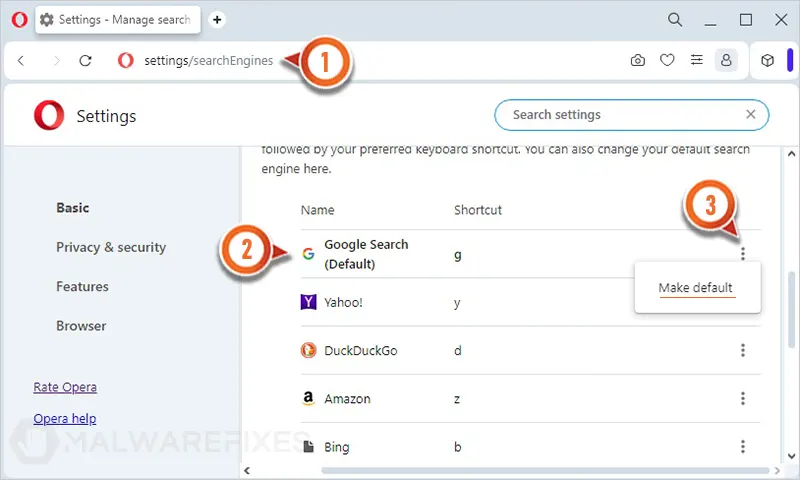Screen dimensions: 800x480
Task: Click shortcut letter z for Amazon
Action: pos(457,399)
